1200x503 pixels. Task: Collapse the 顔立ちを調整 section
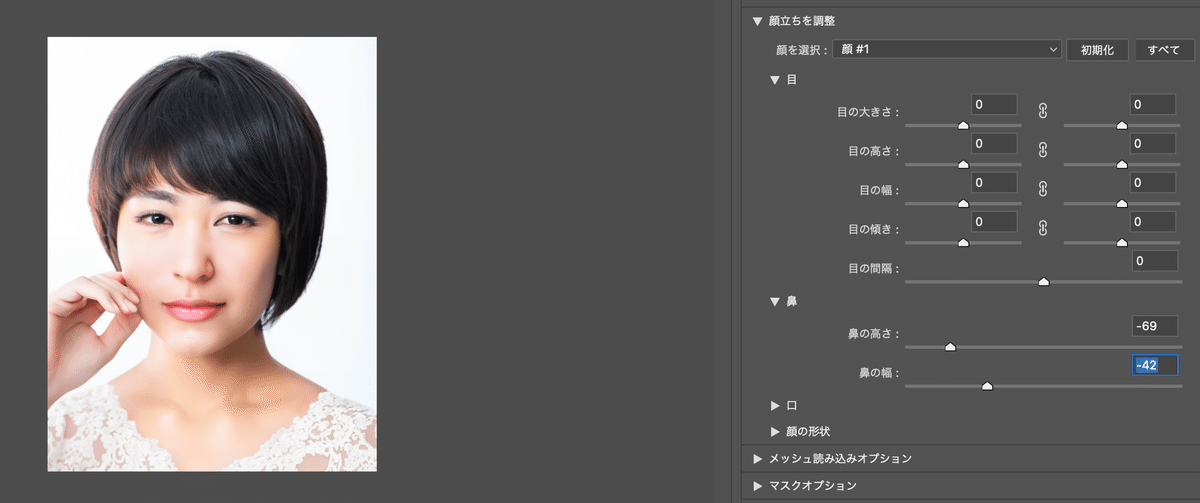tap(758, 20)
